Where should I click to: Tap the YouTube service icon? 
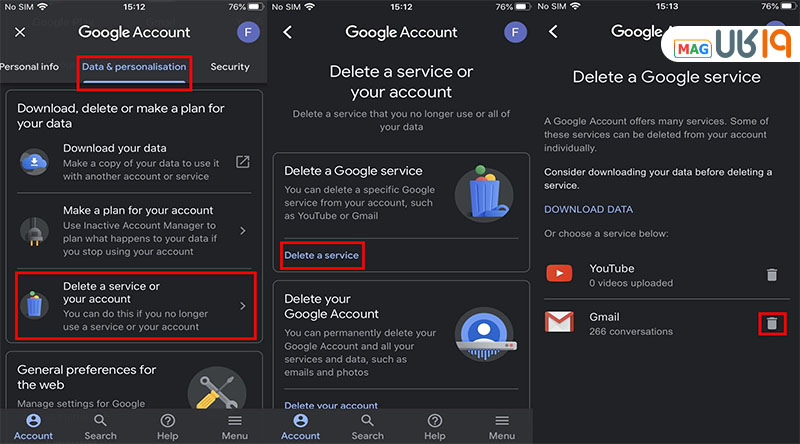coord(560,274)
